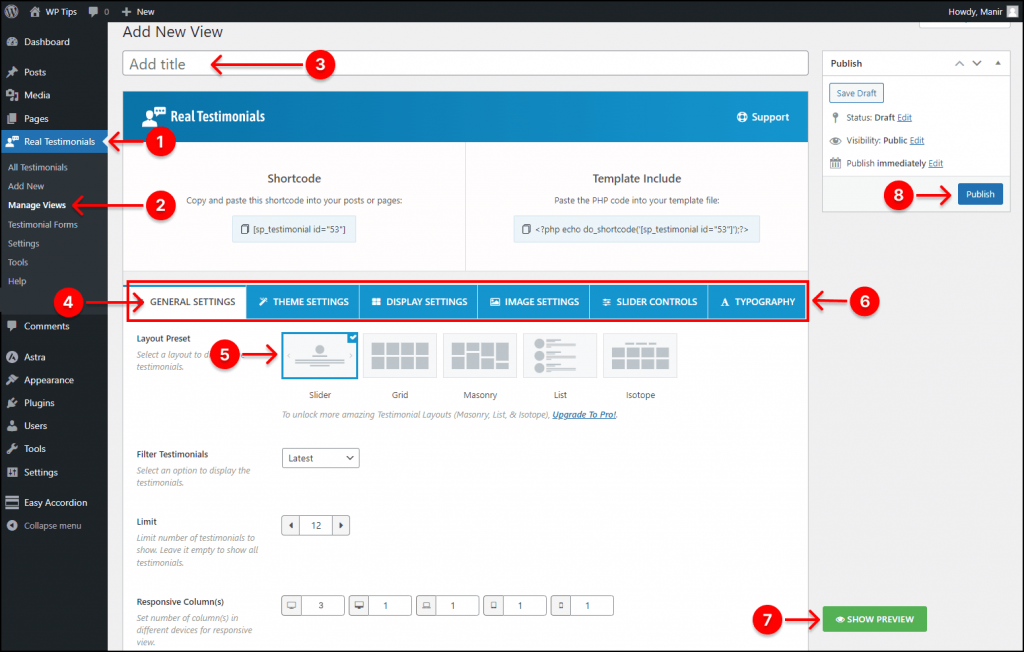Screen dimensions: 1024x652
Task: Click Add New testimonial submenu
Action: pyautogui.click(x=26, y=186)
